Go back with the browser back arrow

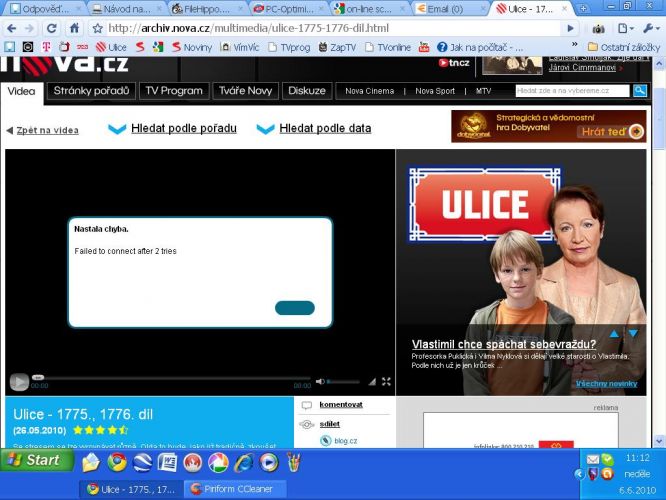(x=11, y=28)
